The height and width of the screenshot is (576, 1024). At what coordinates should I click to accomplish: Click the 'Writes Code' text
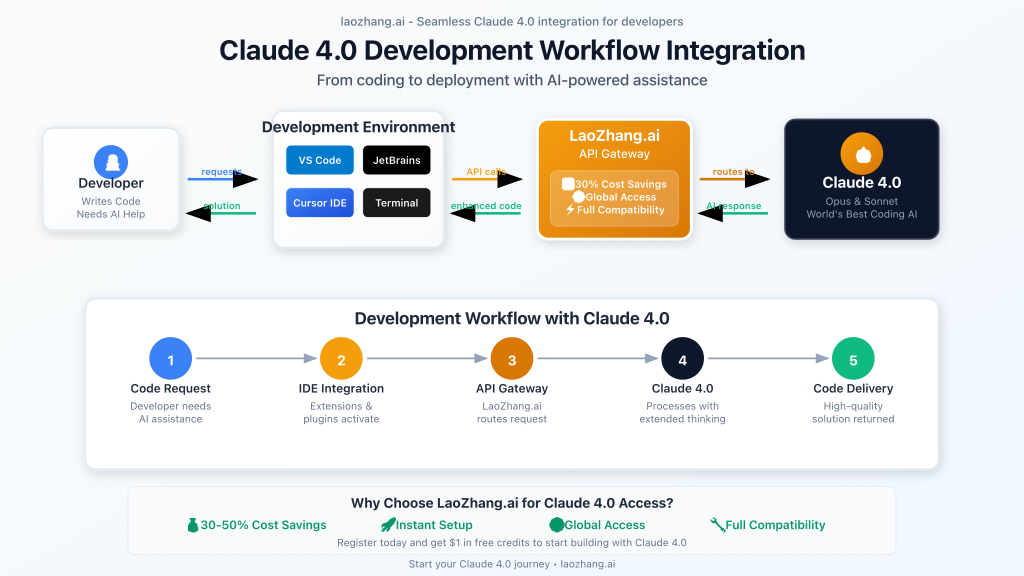click(x=111, y=201)
